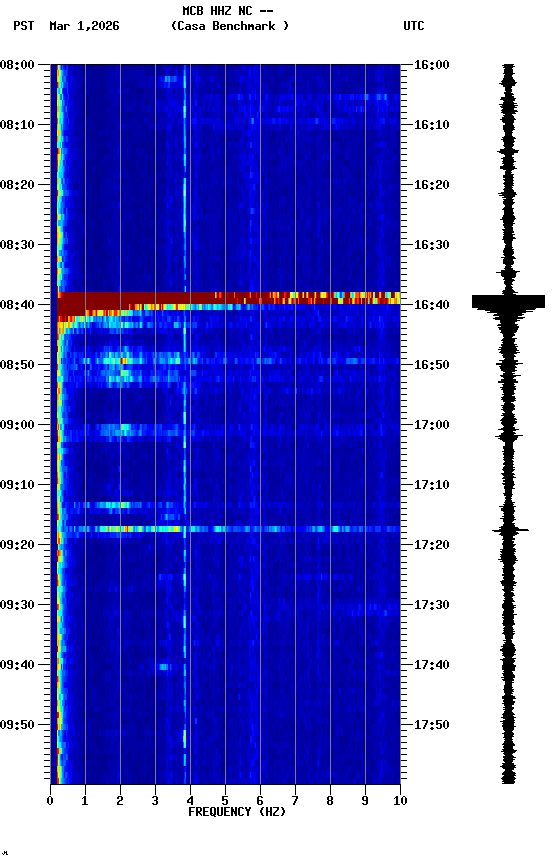Click the 6 Hz frequency tick label
This screenshot has height=864, width=552.
click(x=260, y=801)
